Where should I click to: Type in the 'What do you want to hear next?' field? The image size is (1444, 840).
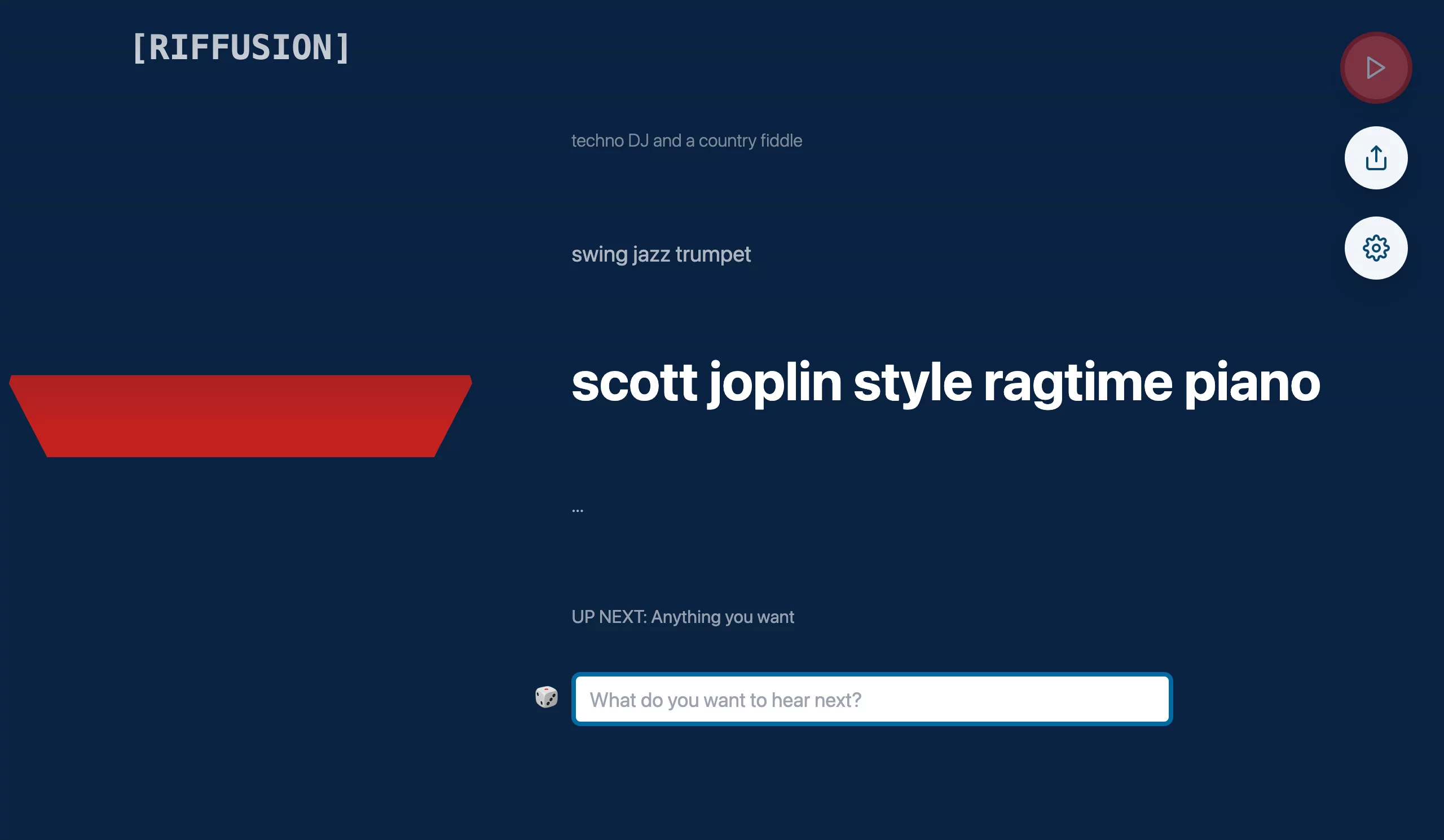coord(871,699)
